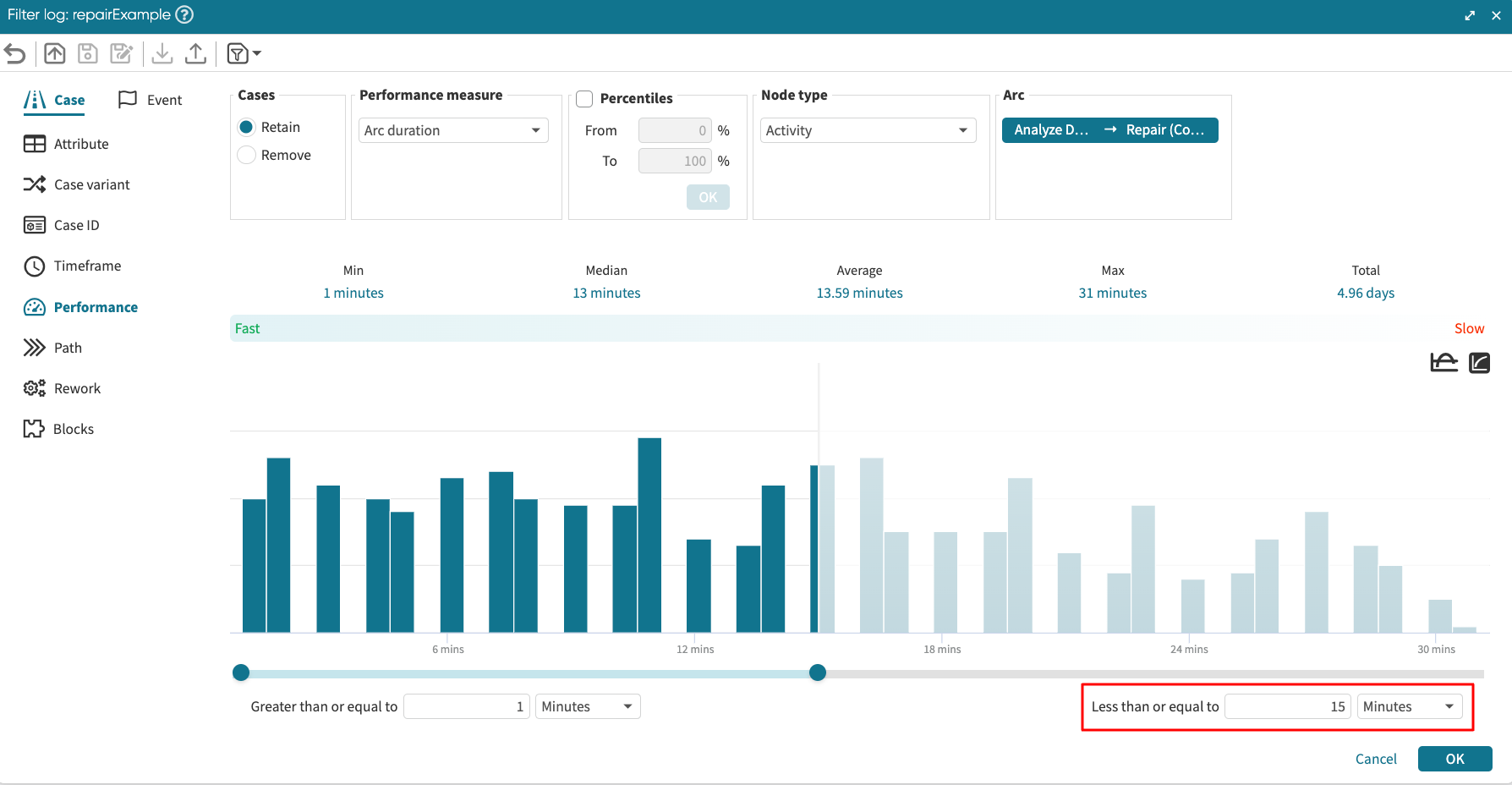1512x785 pixels.
Task: Click the Cancel link
Action: pyautogui.click(x=1376, y=759)
